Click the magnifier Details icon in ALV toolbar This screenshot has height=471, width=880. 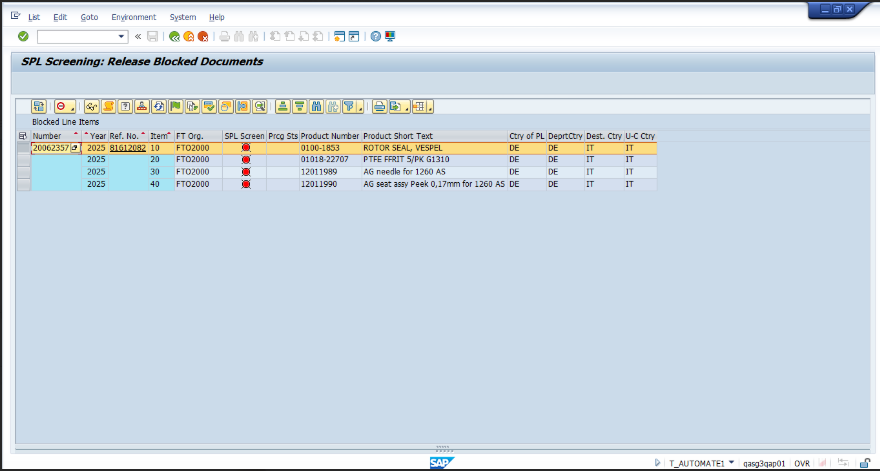tap(259, 106)
